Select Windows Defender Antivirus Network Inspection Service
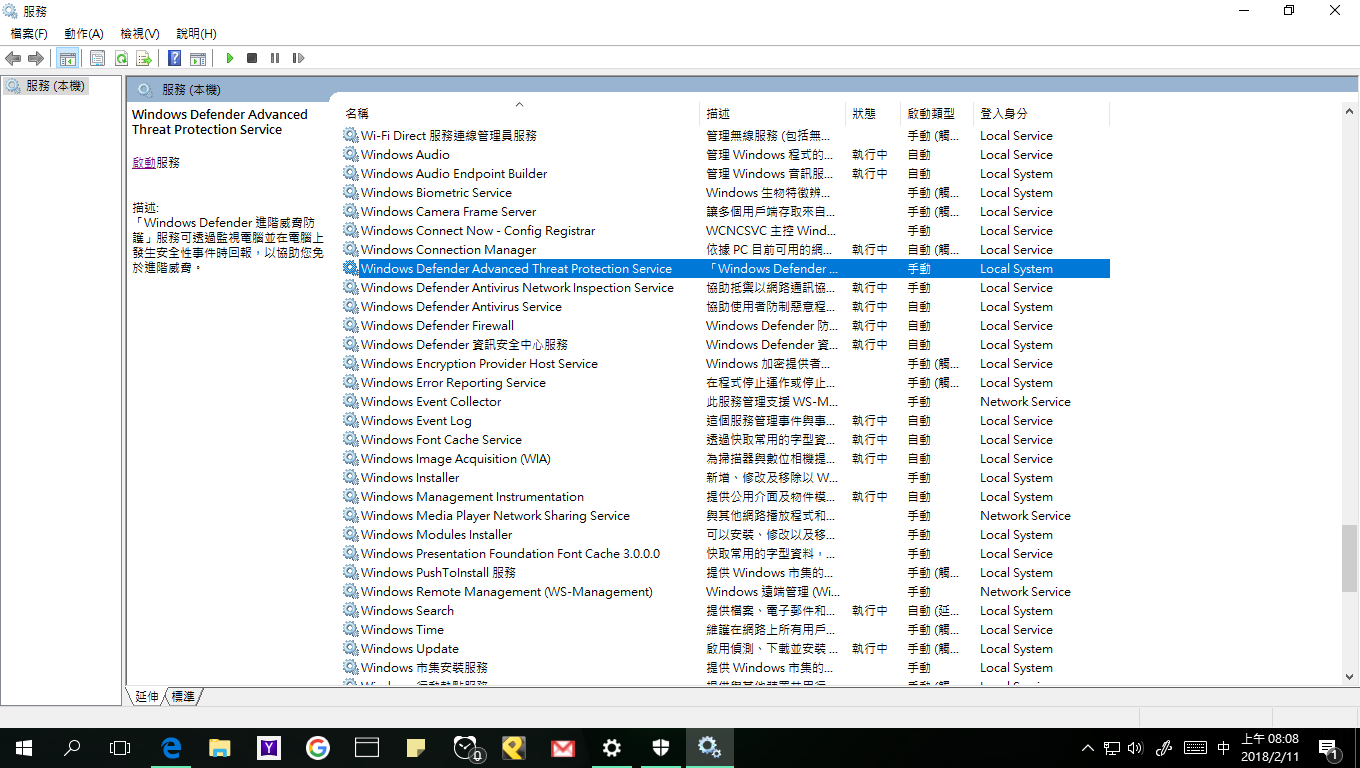Viewport: 1360px width, 768px height. [725, 287]
